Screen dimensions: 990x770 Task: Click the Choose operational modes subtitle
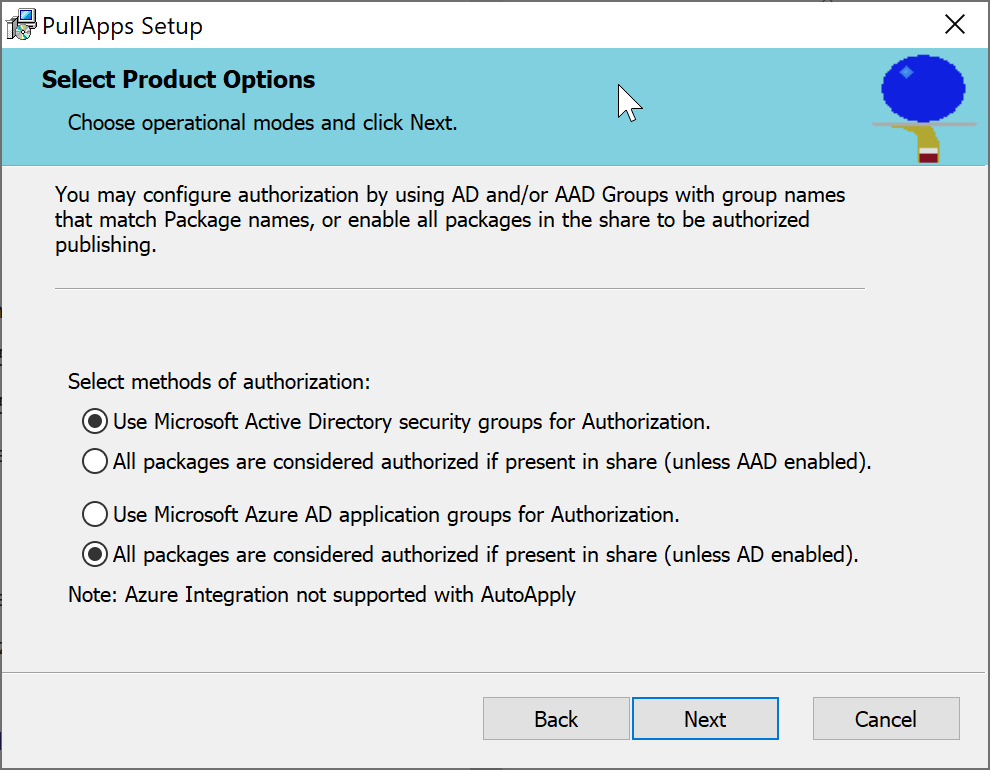(x=262, y=122)
